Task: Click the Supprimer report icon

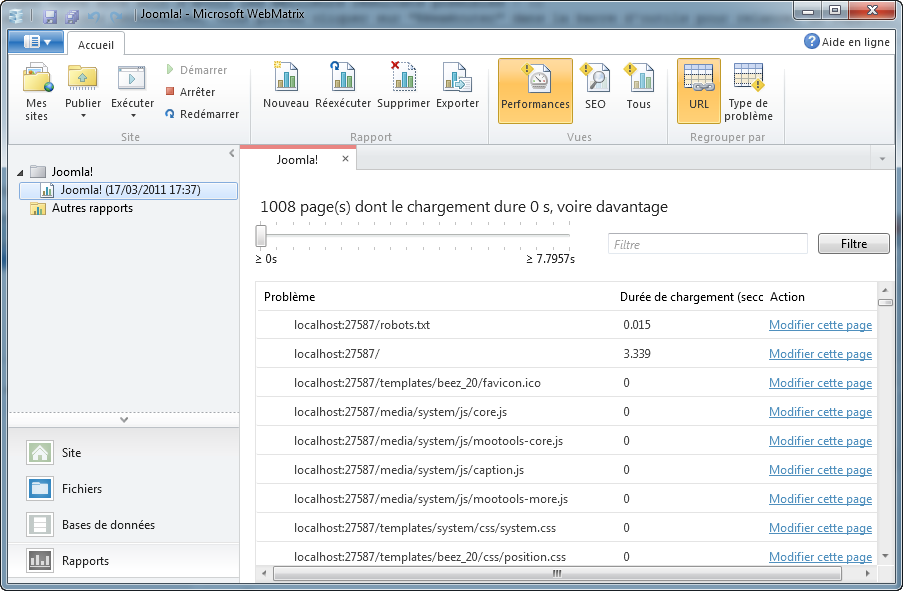Action: [x=403, y=78]
